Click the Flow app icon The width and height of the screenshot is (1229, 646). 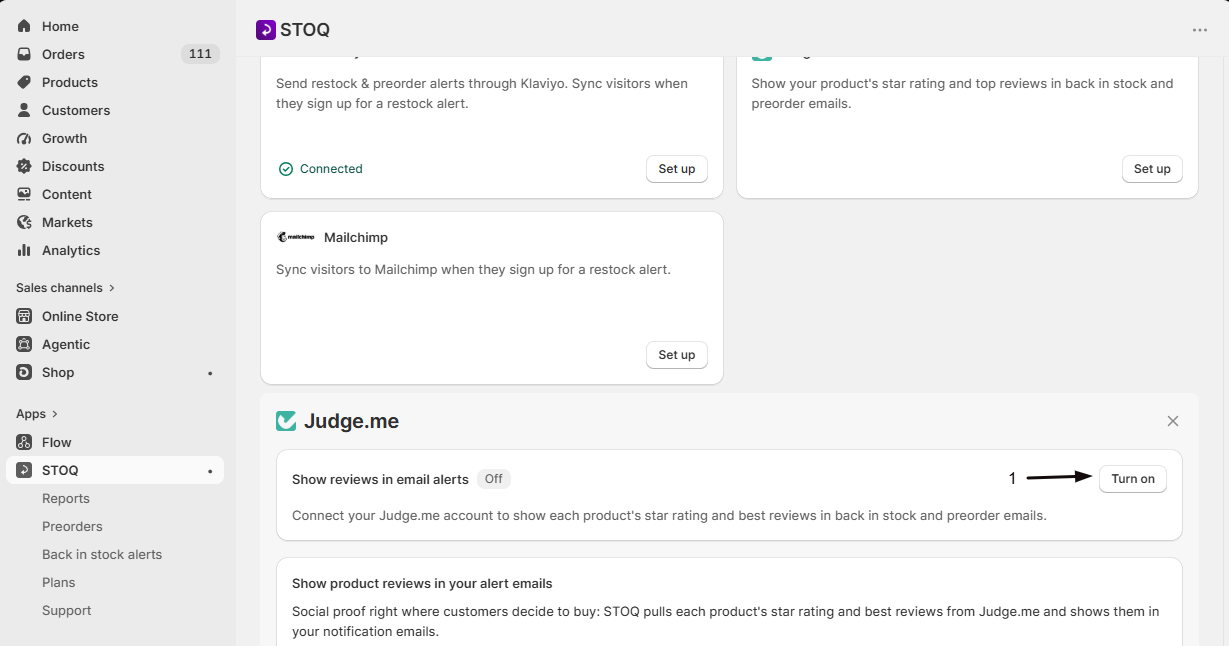[x=24, y=442]
